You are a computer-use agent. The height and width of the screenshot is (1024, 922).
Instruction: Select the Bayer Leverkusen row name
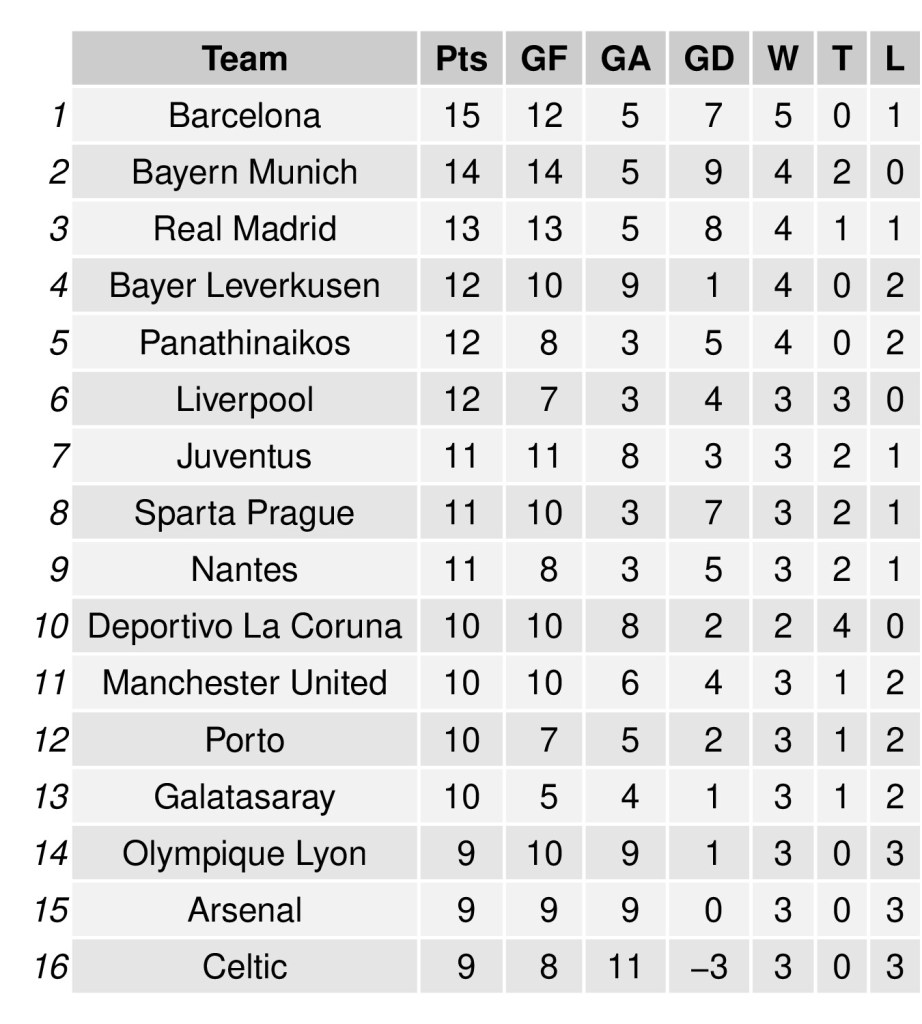click(x=245, y=286)
